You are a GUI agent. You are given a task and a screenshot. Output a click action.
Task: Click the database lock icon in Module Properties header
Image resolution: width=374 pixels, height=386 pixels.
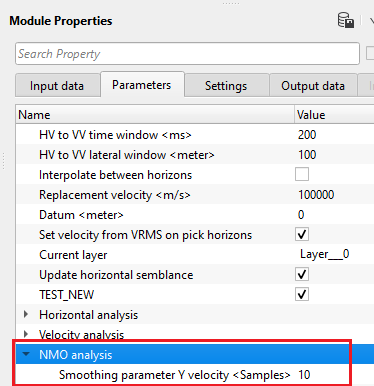(x=346, y=20)
